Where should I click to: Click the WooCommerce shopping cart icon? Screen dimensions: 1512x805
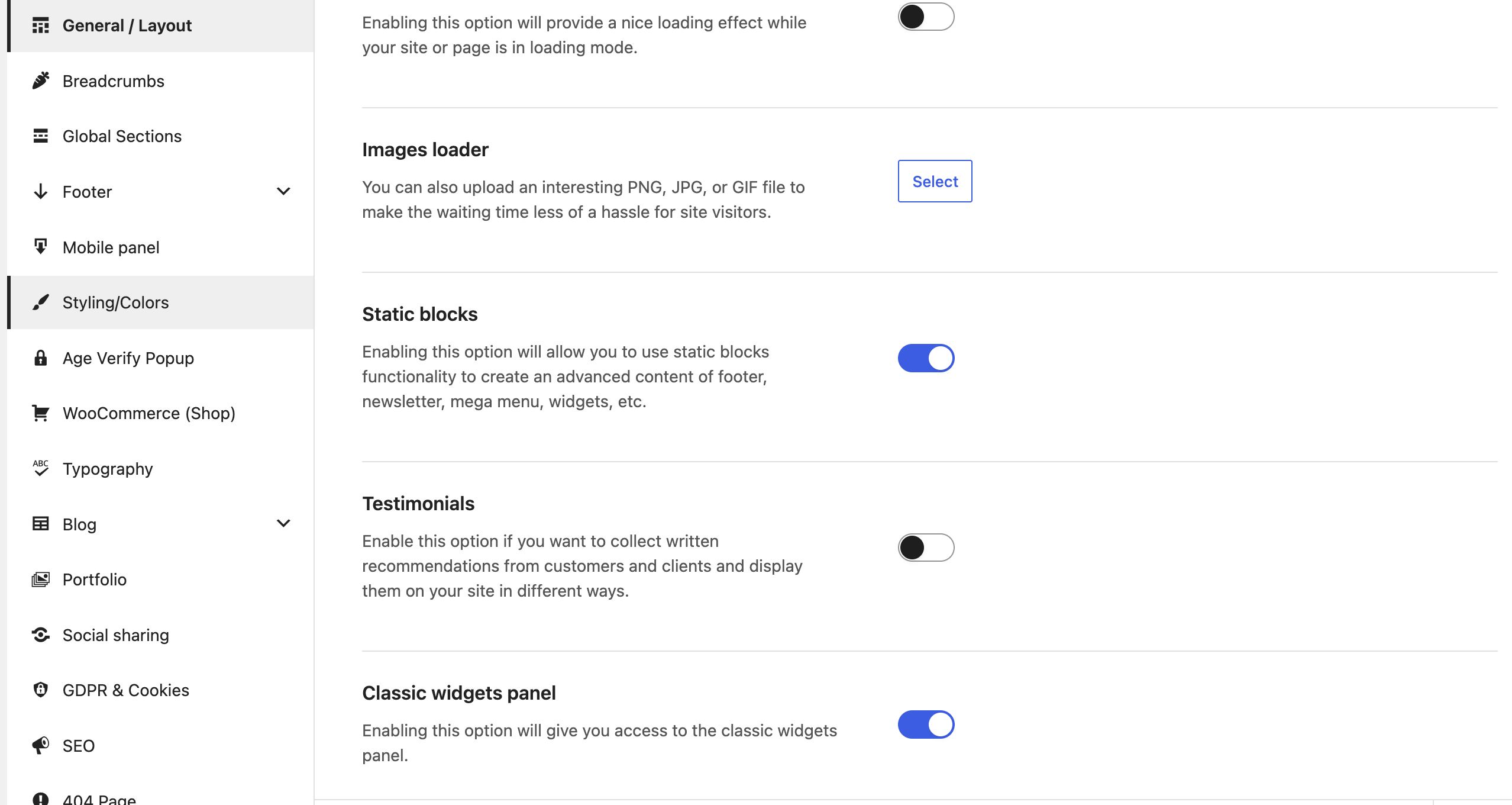(x=40, y=413)
